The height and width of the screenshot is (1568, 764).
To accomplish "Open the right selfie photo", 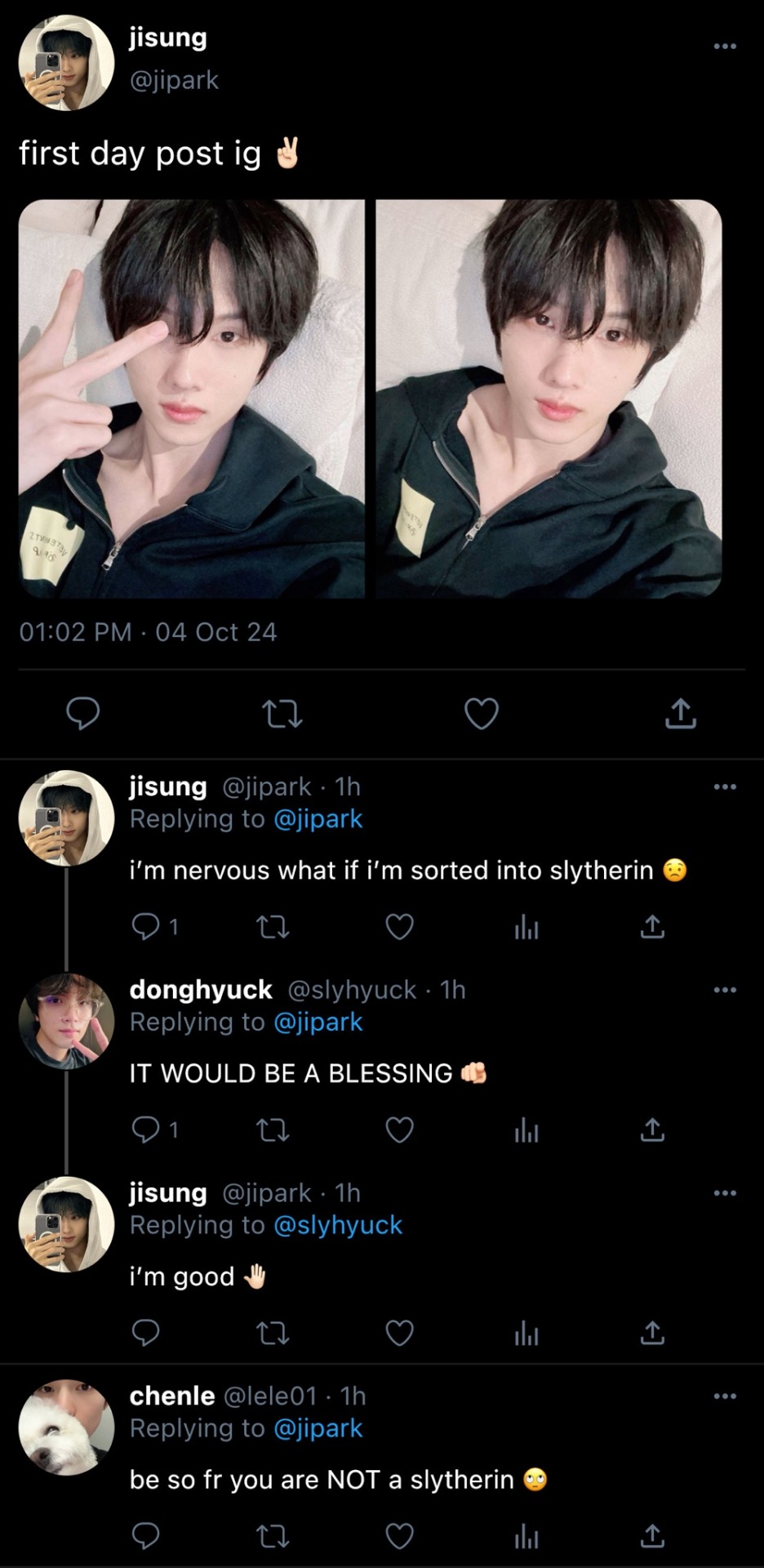I will tap(549, 399).
